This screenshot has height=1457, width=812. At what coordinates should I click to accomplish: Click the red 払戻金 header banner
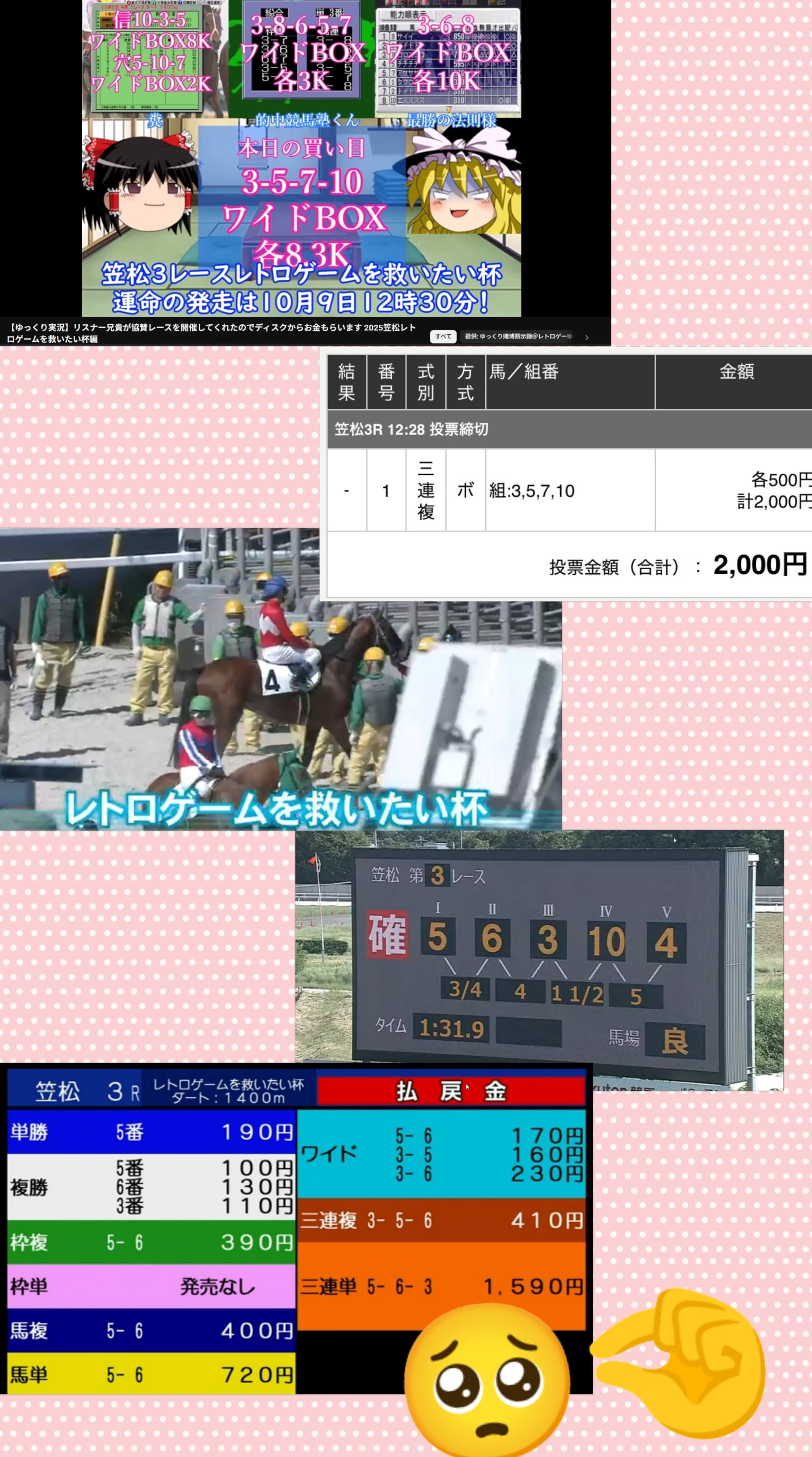451,1091
